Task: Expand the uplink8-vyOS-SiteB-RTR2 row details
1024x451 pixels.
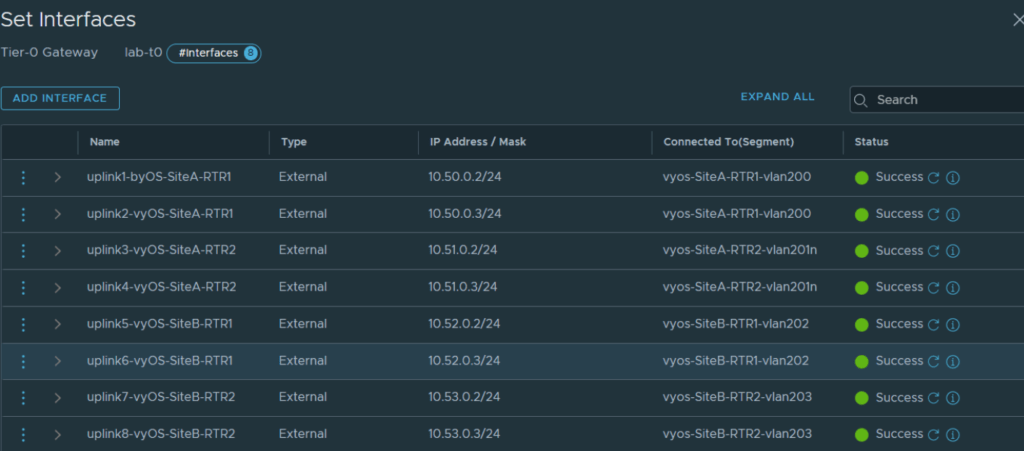Action: coord(57,434)
